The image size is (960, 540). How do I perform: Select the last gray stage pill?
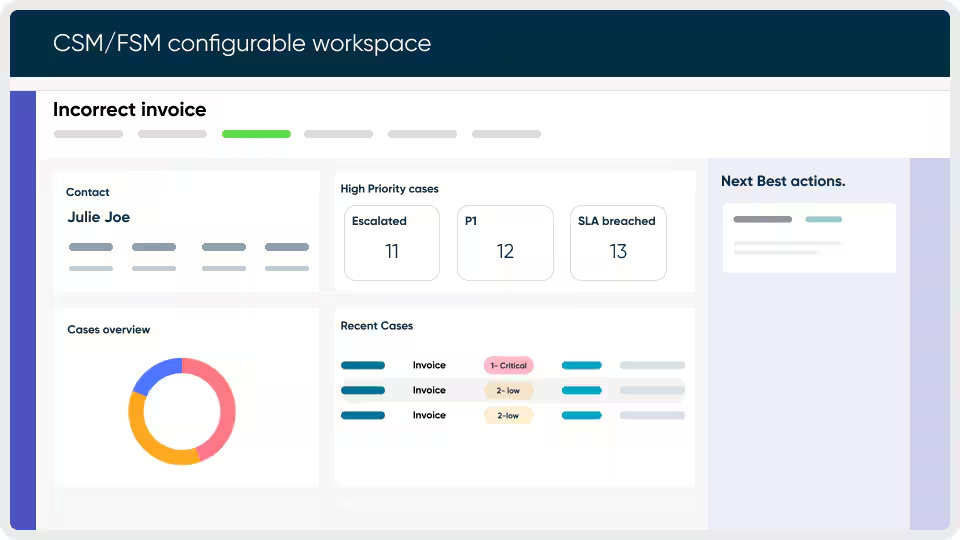pyautogui.click(x=506, y=134)
